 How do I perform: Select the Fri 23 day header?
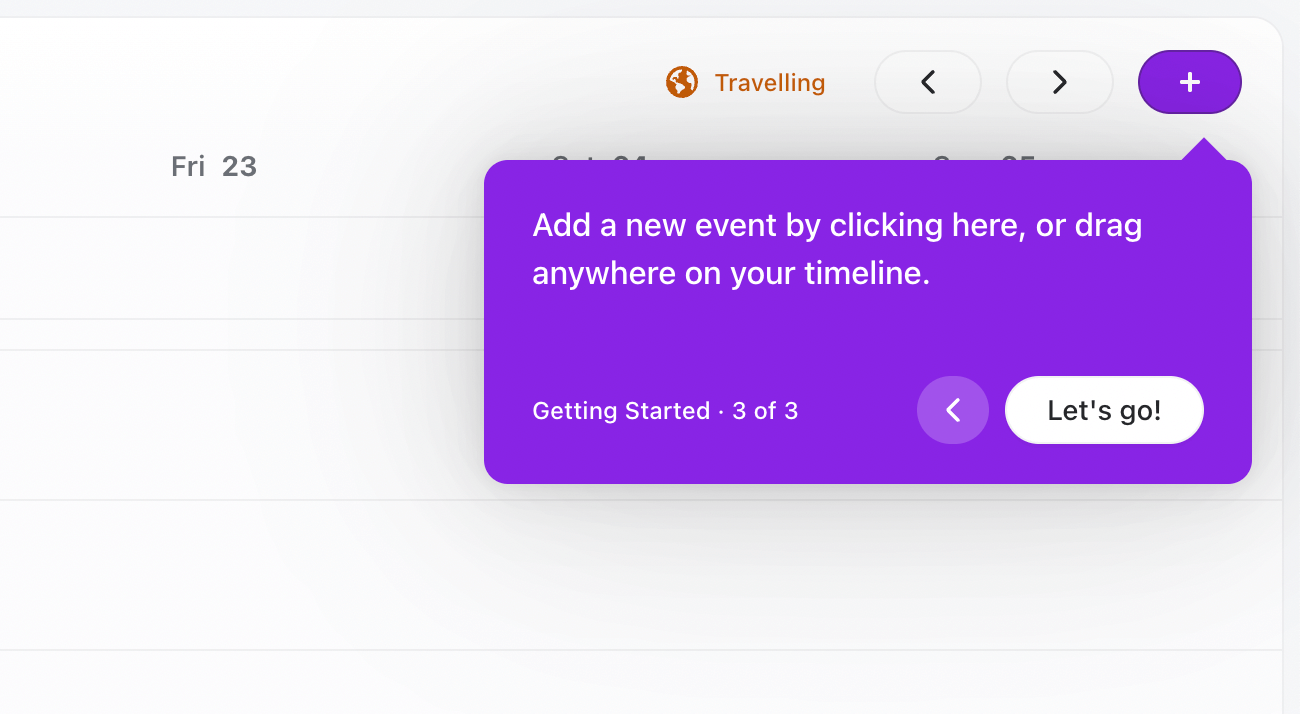point(214,166)
